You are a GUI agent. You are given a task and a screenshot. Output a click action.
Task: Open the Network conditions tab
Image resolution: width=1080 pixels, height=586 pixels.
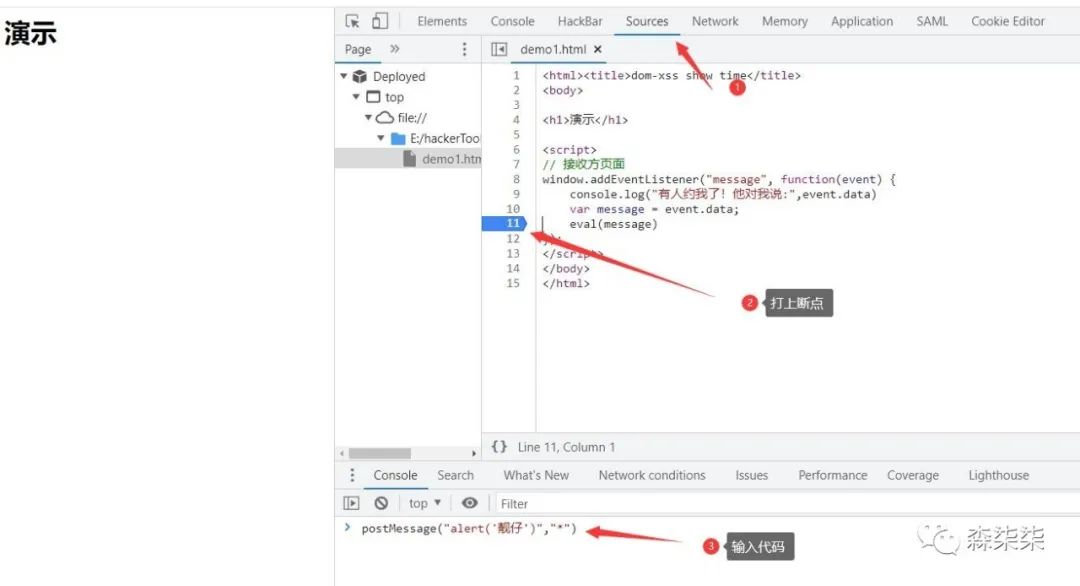pyautogui.click(x=652, y=475)
